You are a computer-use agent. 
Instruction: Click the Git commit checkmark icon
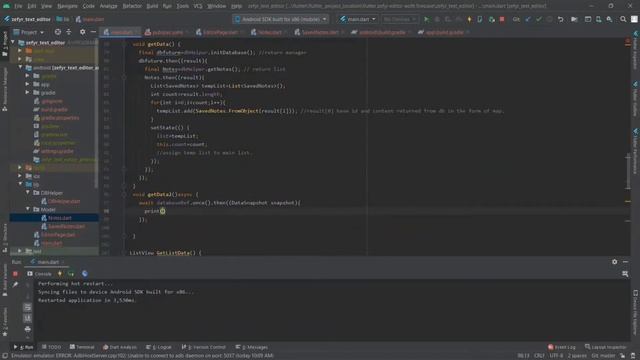click(539, 19)
